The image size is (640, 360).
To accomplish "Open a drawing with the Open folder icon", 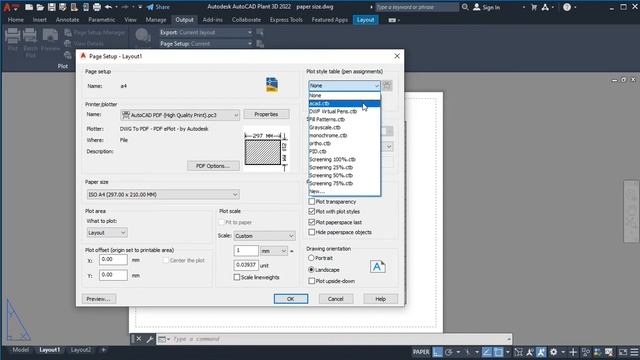I will point(40,7).
